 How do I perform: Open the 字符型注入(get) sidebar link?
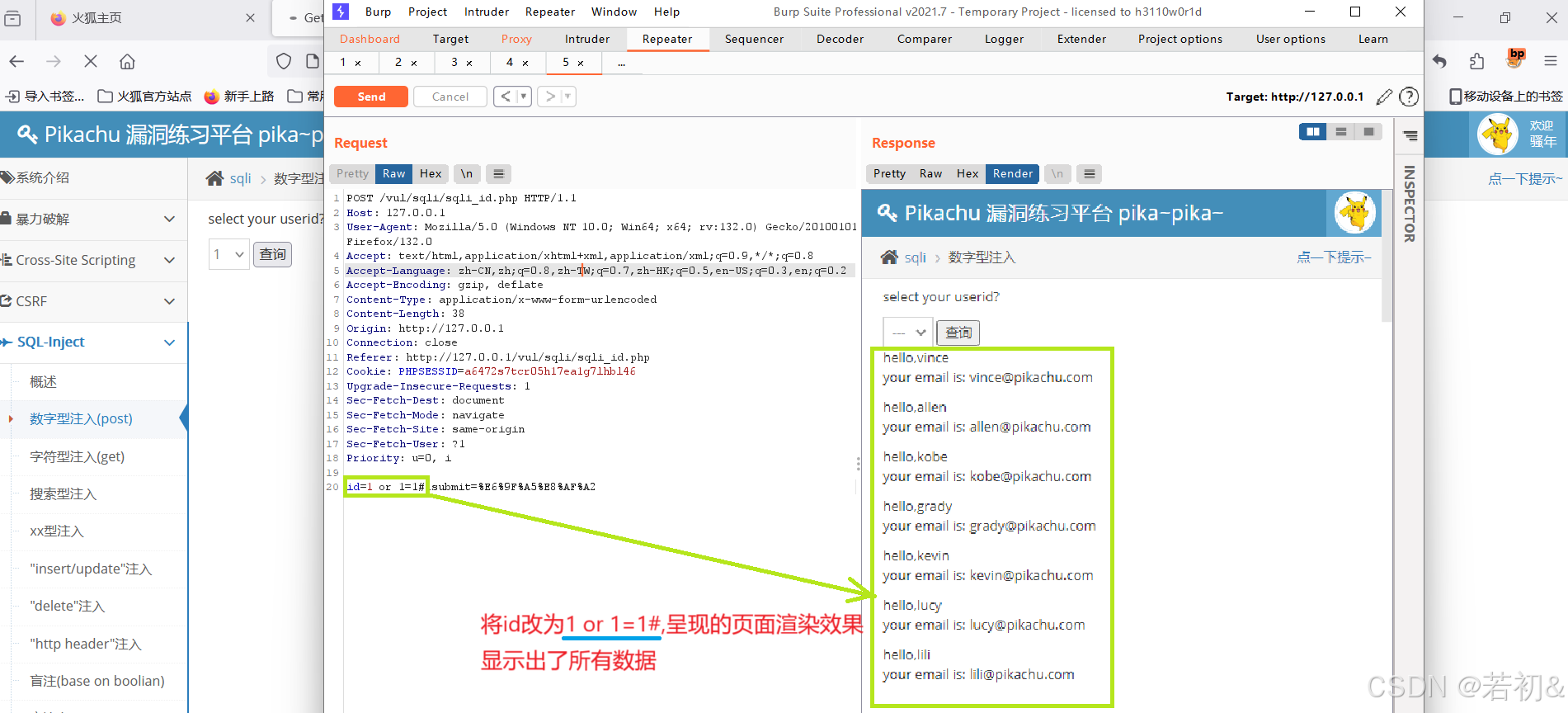(78, 456)
